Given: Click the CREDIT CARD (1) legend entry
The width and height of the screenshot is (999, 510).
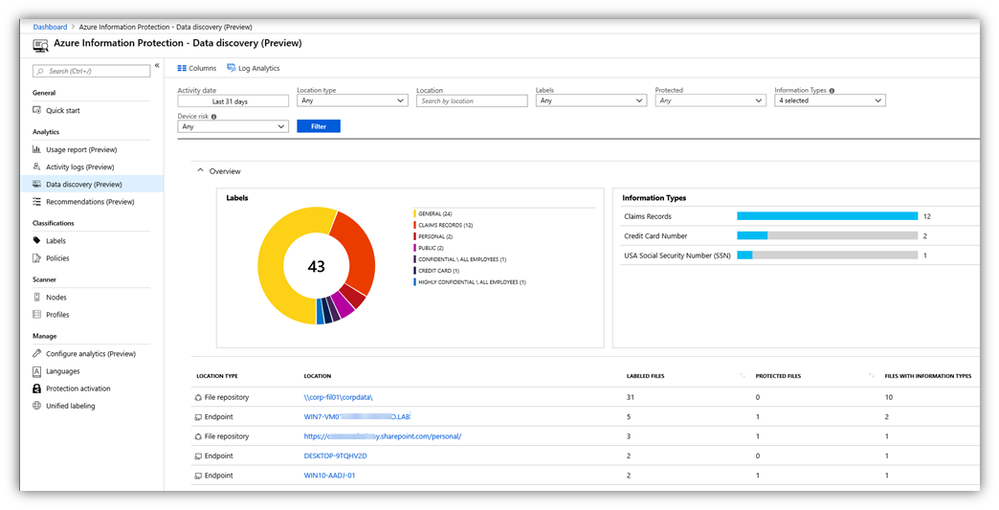Looking at the screenshot, I should (436, 271).
